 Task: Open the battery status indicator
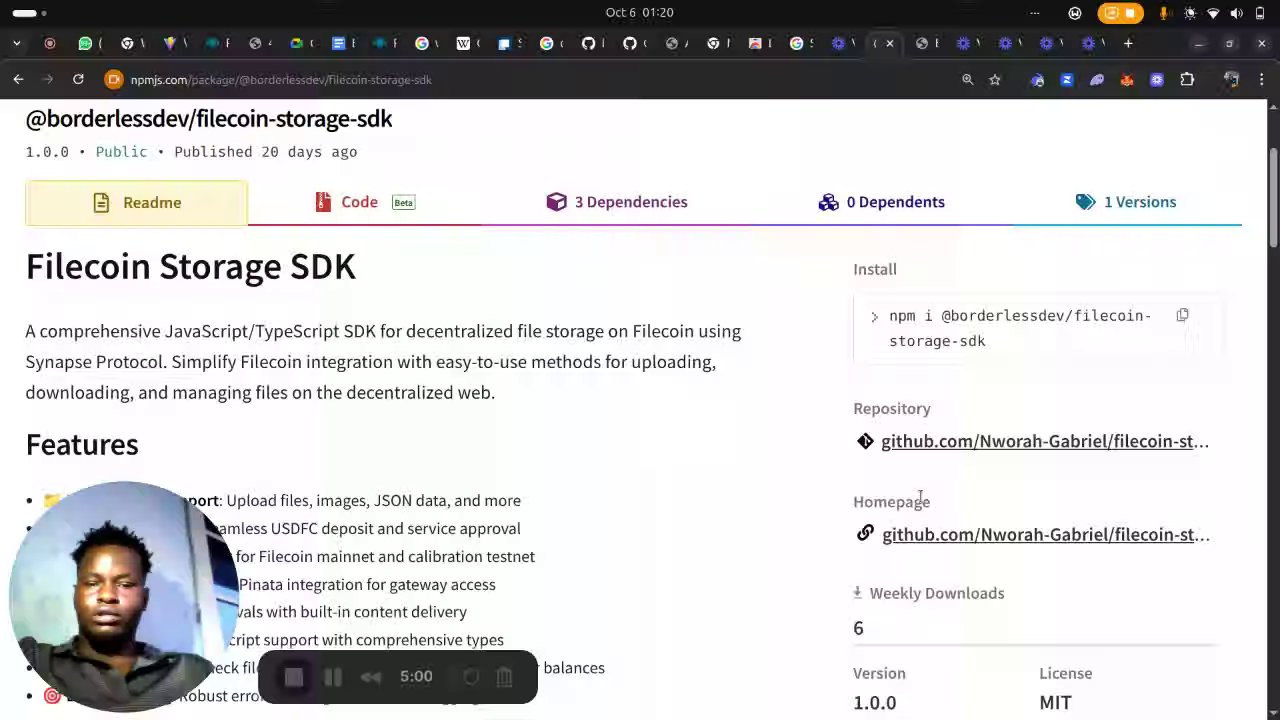1261,13
